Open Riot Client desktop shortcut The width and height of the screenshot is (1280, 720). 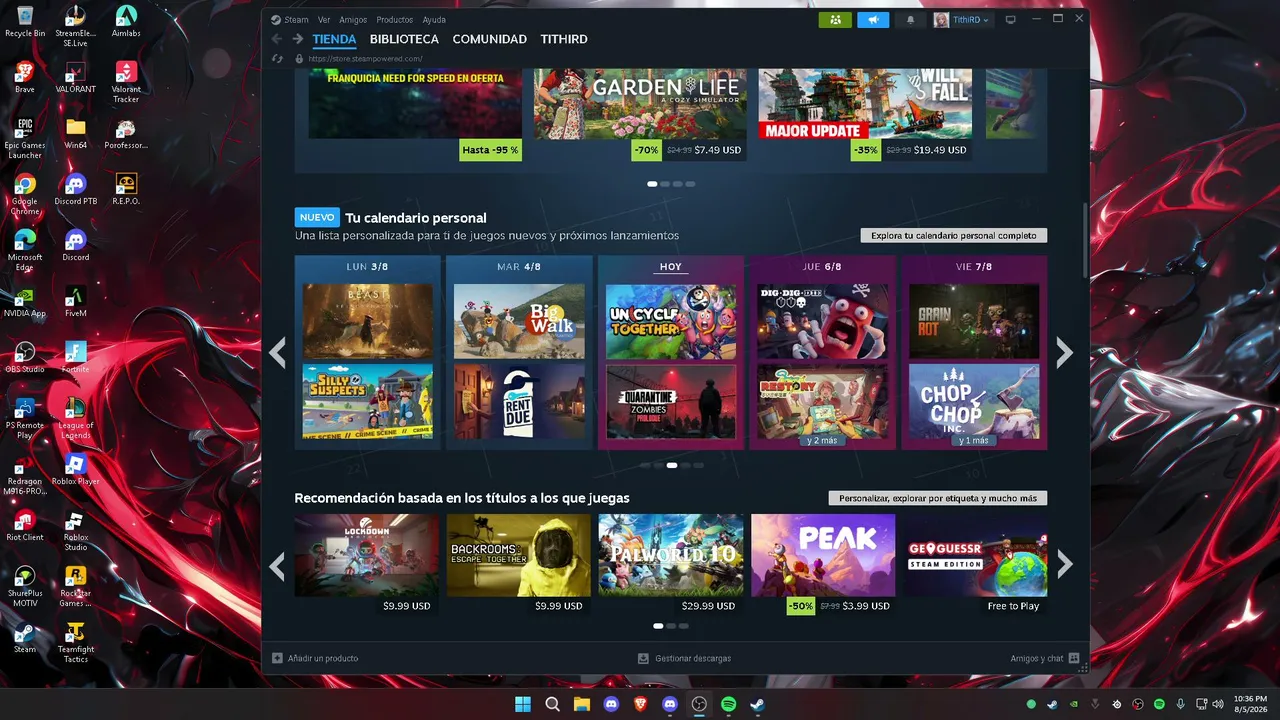pos(25,525)
